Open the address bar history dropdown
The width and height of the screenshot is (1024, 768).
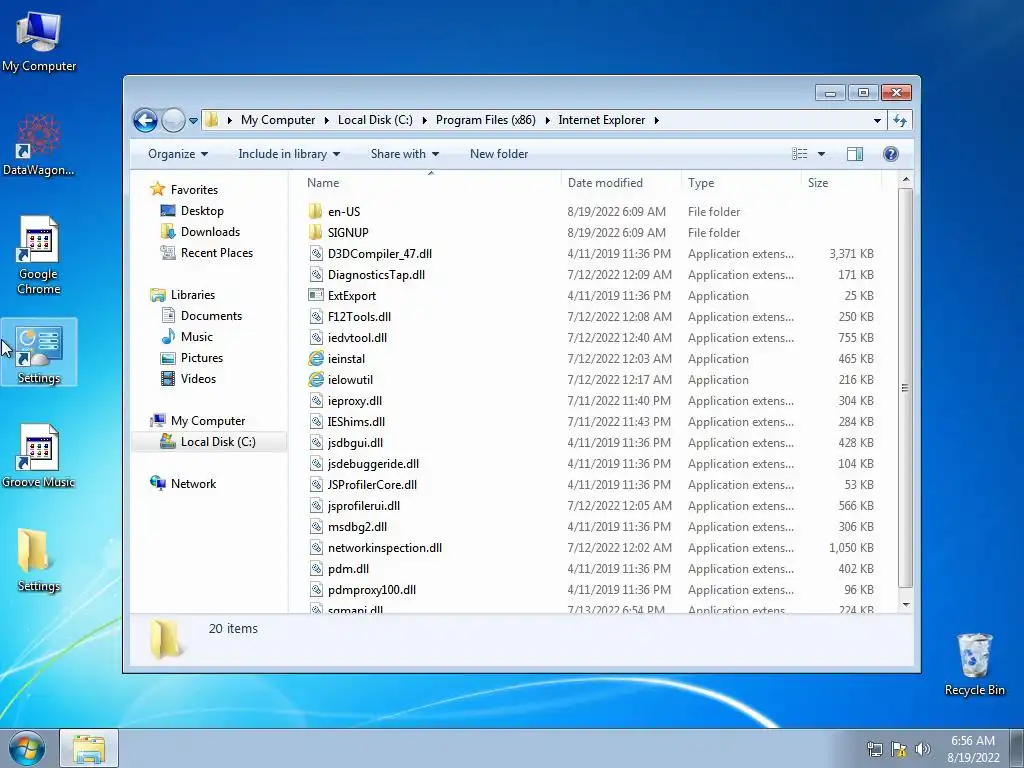[877, 121]
